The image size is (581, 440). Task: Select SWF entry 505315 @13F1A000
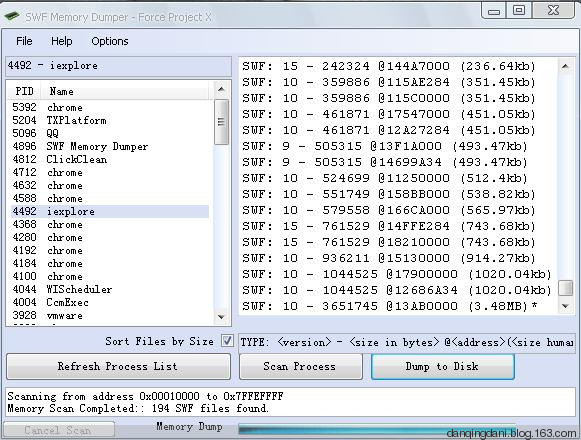pyautogui.click(x=385, y=146)
